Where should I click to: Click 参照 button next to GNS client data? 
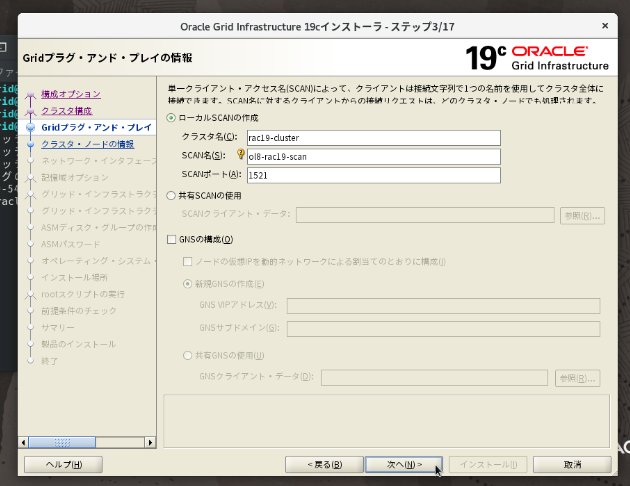(577, 378)
